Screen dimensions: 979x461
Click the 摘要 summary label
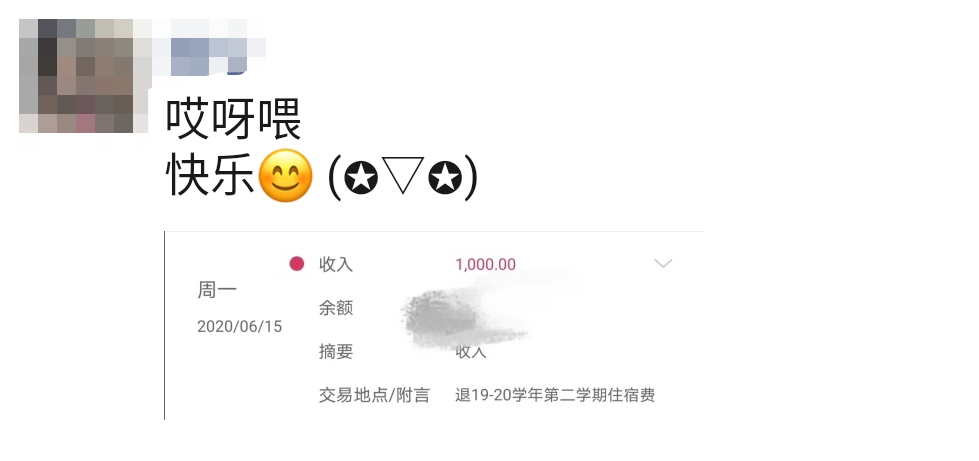[x=336, y=352]
